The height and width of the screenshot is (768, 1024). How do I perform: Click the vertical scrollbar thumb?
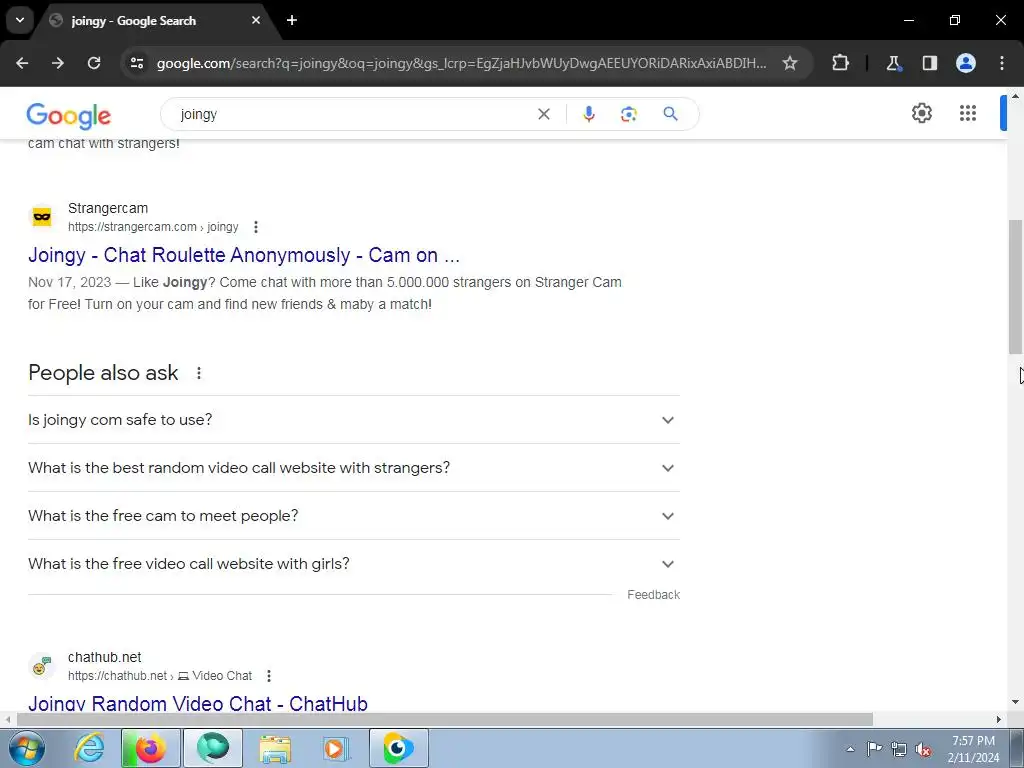point(1015,287)
